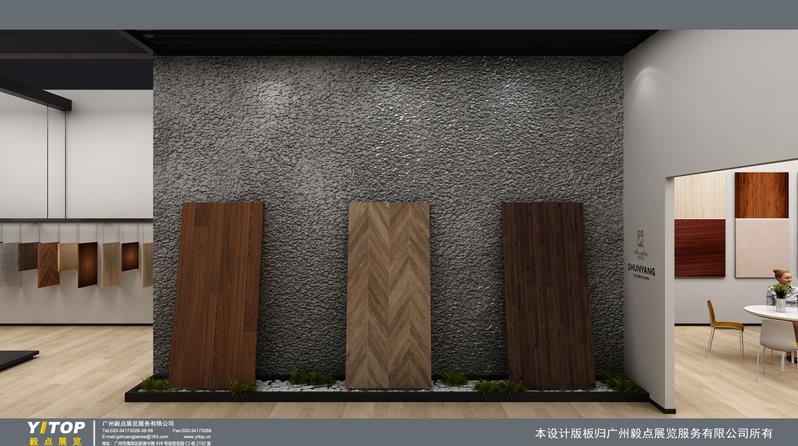Click the company name text beside YITOP logo

(139, 423)
